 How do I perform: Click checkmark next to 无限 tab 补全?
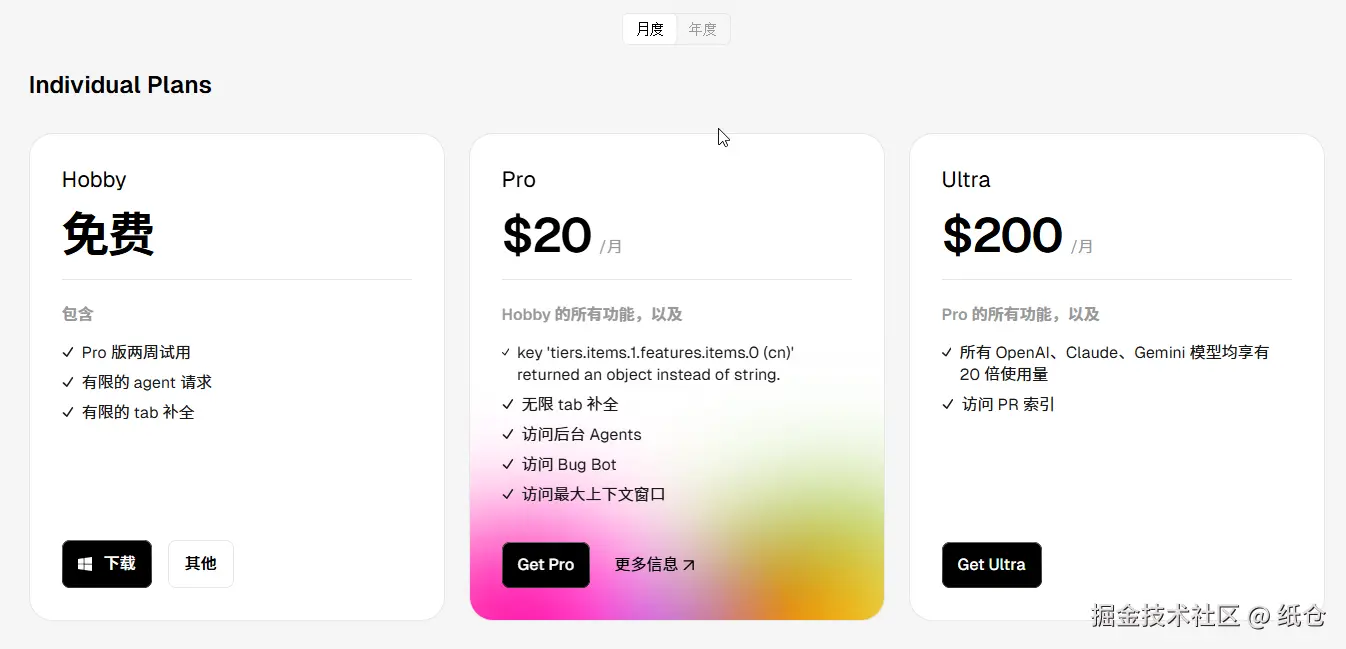point(508,405)
